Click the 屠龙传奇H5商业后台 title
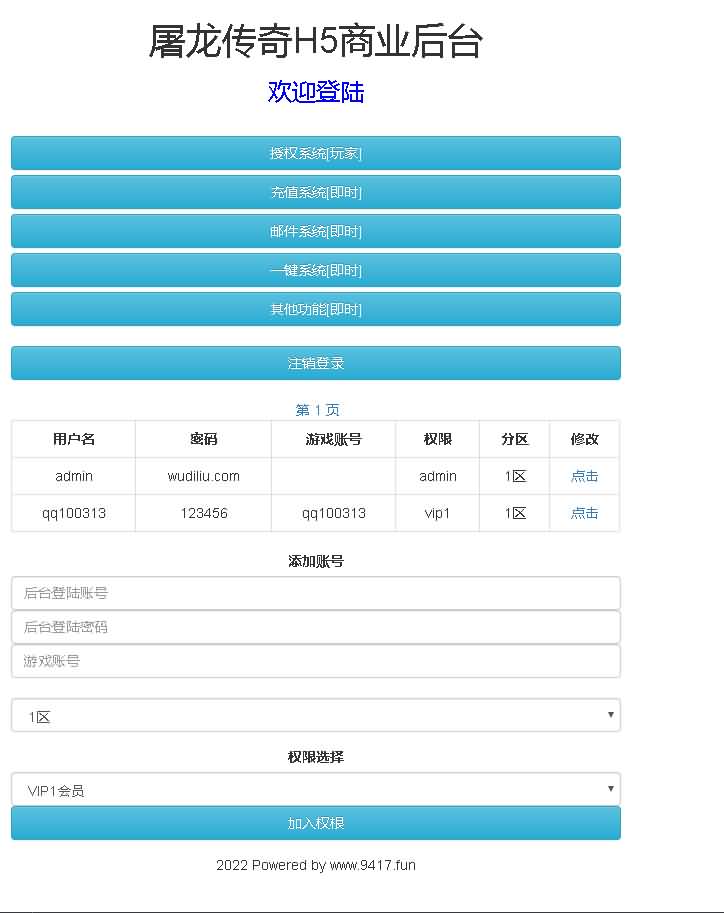Image resolution: width=724 pixels, height=913 pixels. 316,41
